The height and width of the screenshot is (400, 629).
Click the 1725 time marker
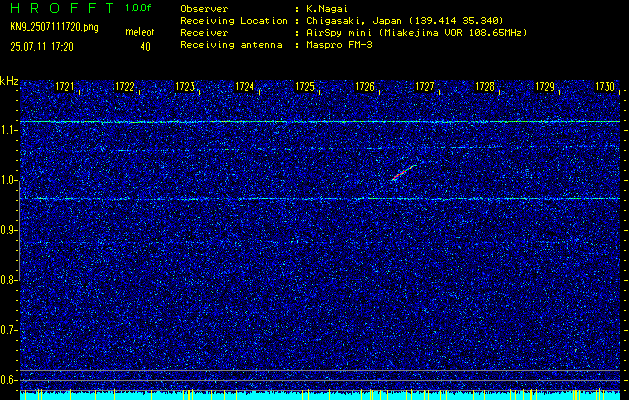tap(304, 87)
